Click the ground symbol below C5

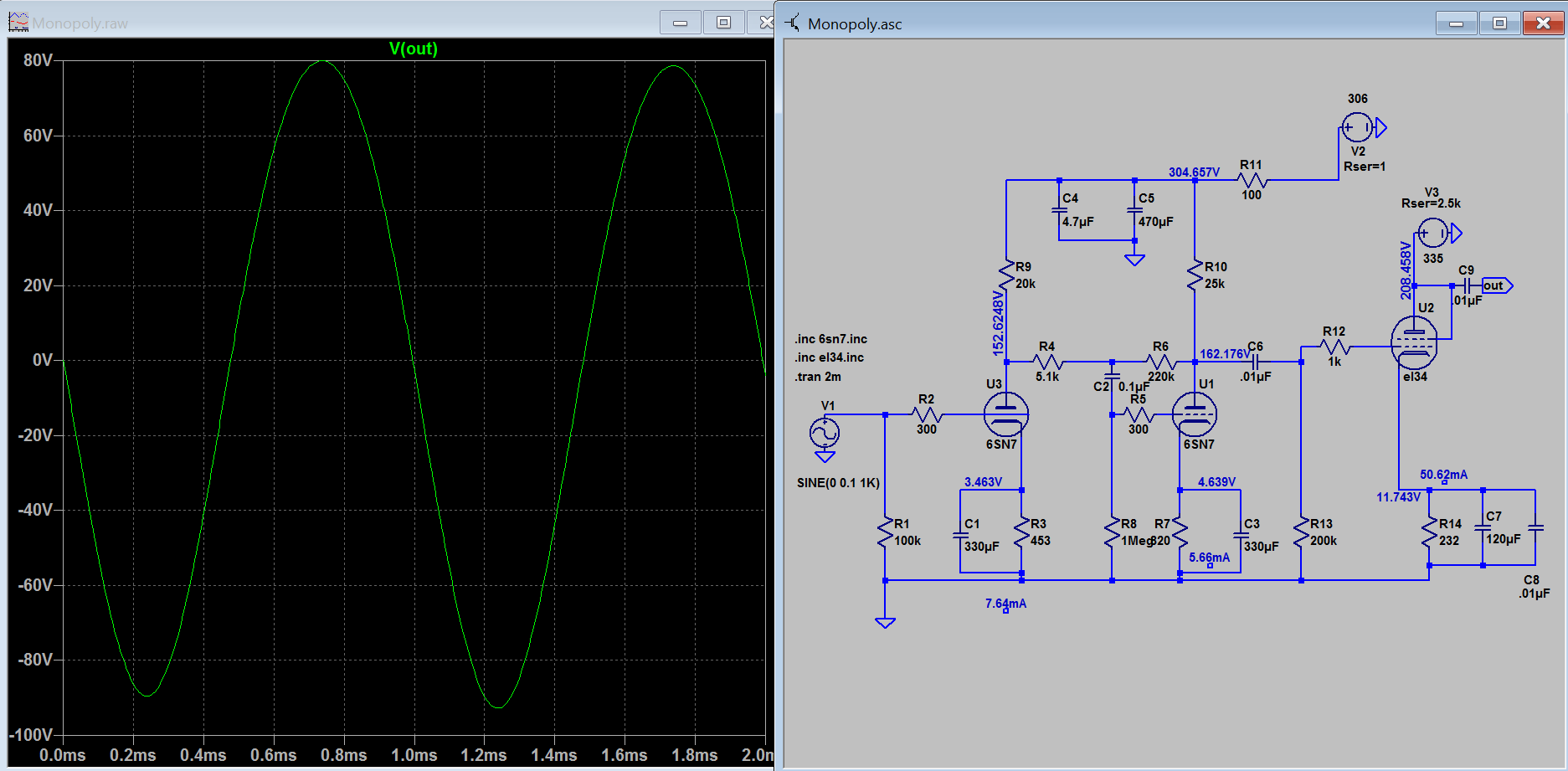coord(1134,260)
